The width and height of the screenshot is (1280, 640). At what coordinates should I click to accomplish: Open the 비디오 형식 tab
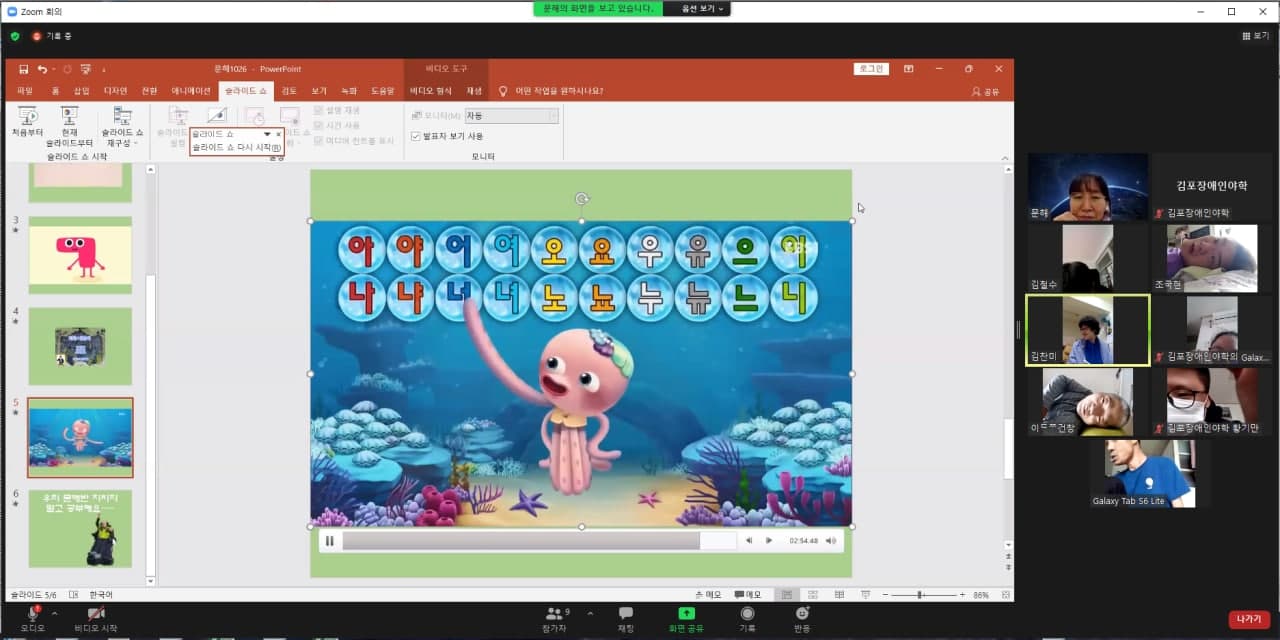[431, 90]
